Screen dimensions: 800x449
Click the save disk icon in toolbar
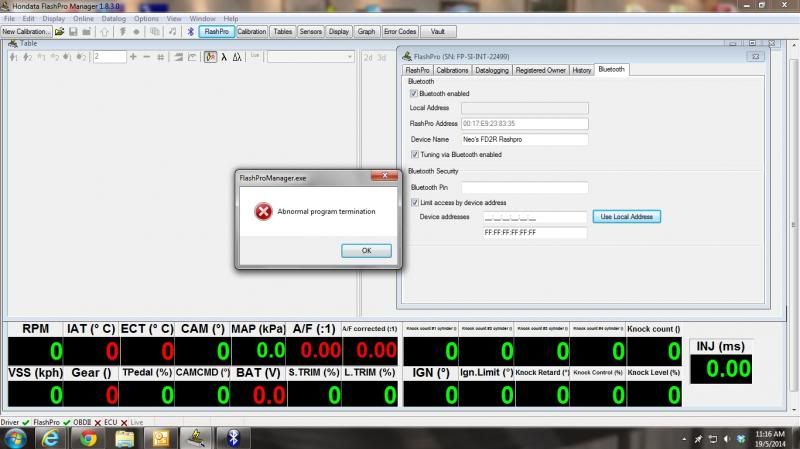tap(72, 32)
